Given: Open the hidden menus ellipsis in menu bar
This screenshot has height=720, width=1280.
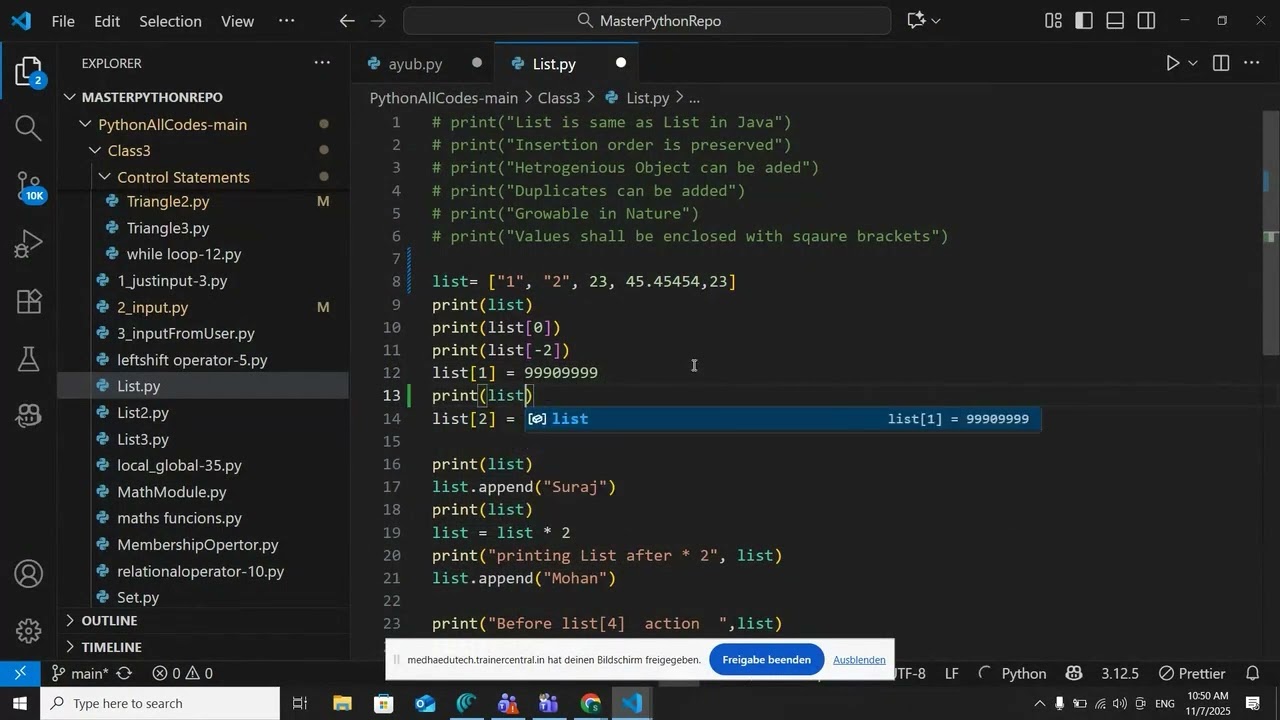Looking at the screenshot, I should pos(287,20).
